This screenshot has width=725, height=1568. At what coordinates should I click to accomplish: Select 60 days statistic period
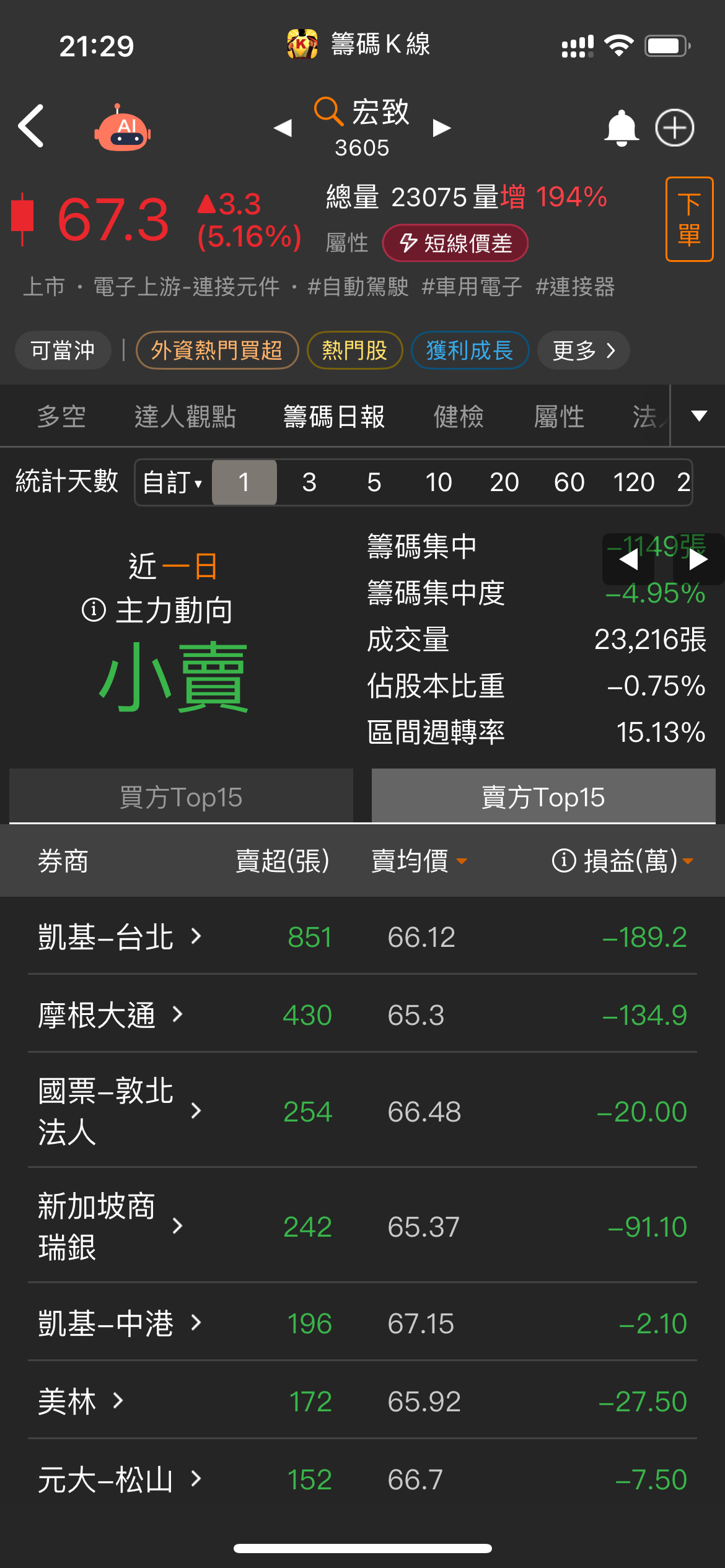tap(569, 482)
